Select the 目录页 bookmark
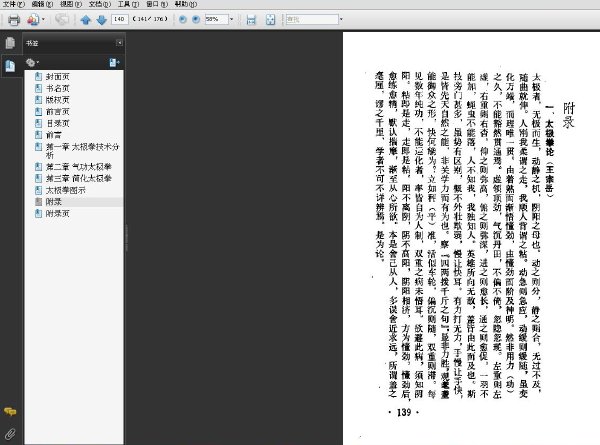 click(x=58, y=123)
